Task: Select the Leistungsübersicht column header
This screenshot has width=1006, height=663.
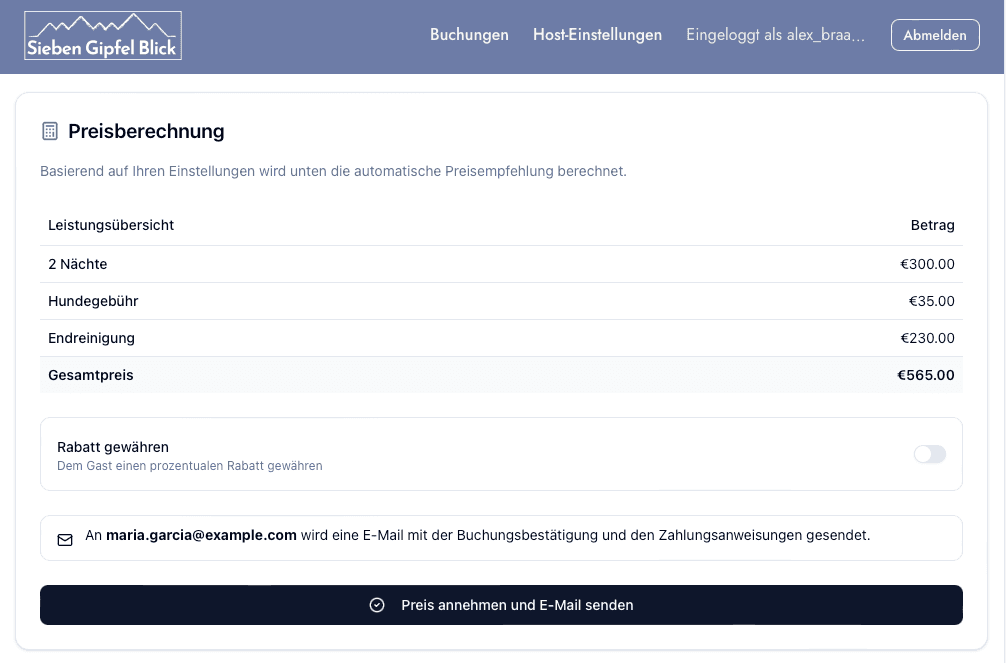Action: point(111,225)
